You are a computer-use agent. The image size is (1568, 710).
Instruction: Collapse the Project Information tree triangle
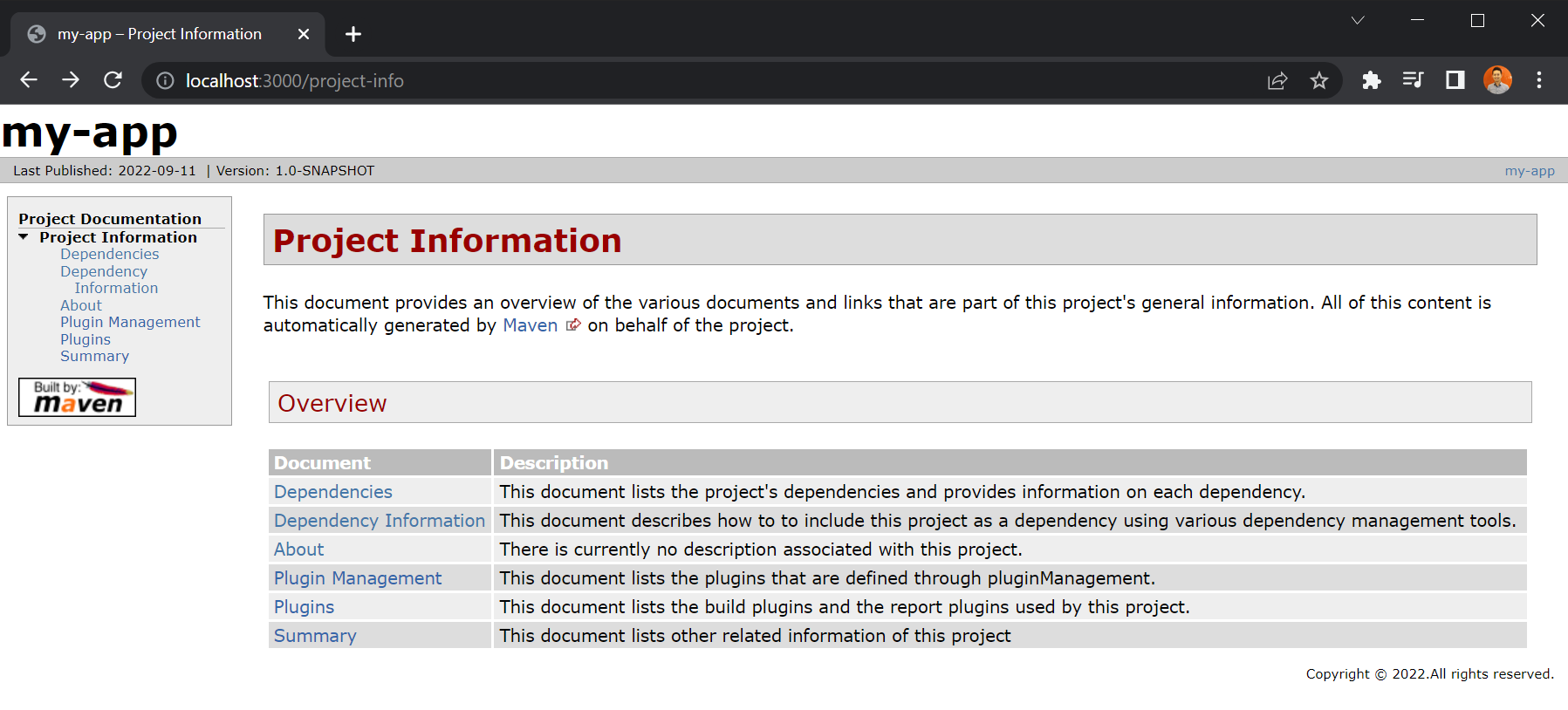pyautogui.click(x=24, y=237)
